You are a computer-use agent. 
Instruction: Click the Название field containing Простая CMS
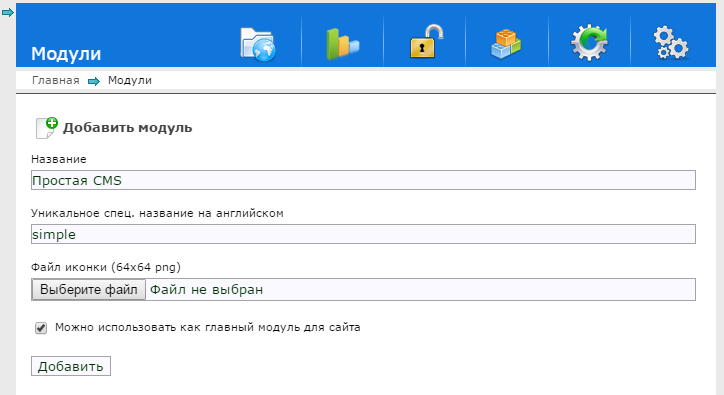coord(363,180)
